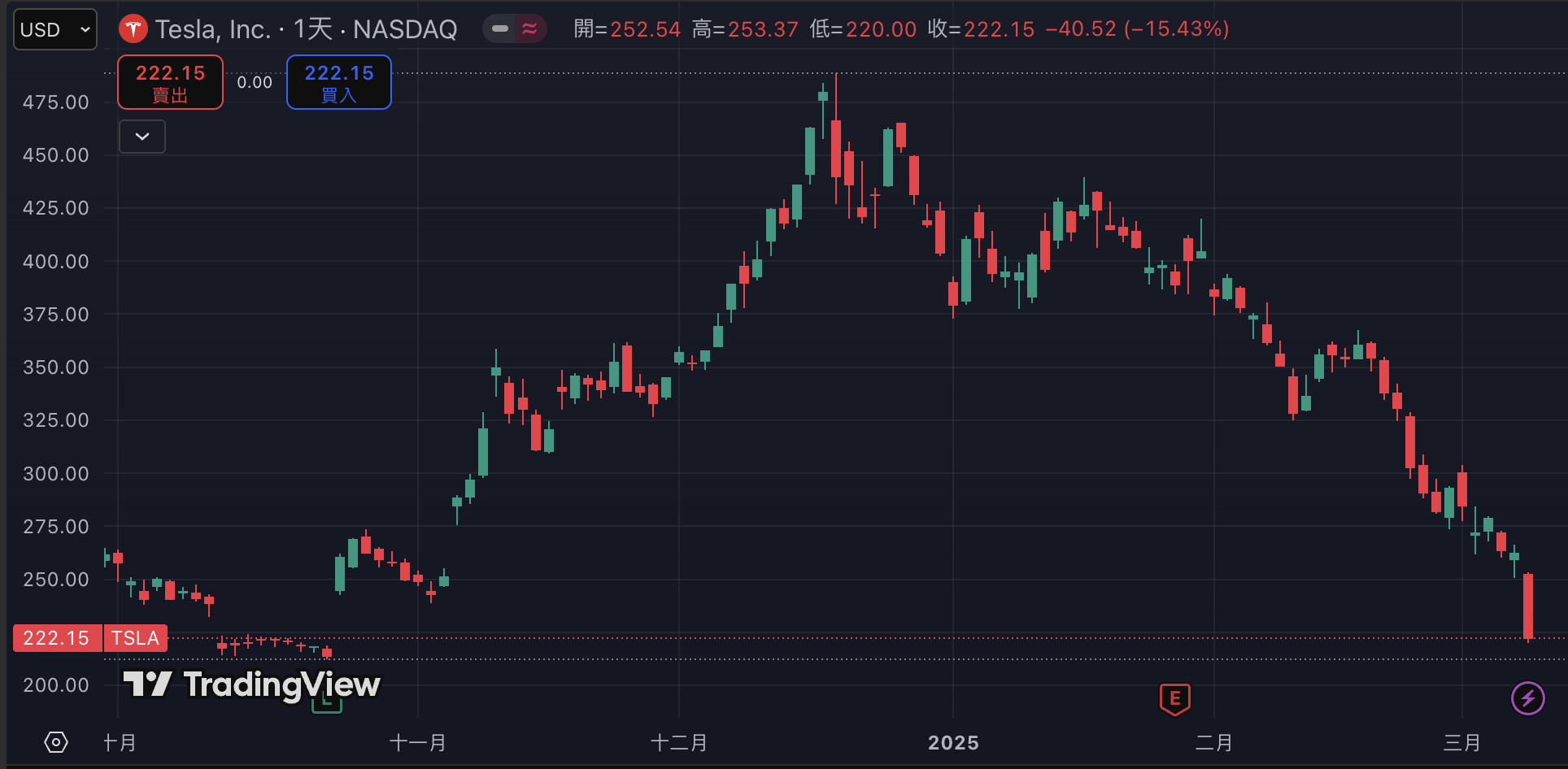Click the 2025 label on time axis

[x=953, y=743]
